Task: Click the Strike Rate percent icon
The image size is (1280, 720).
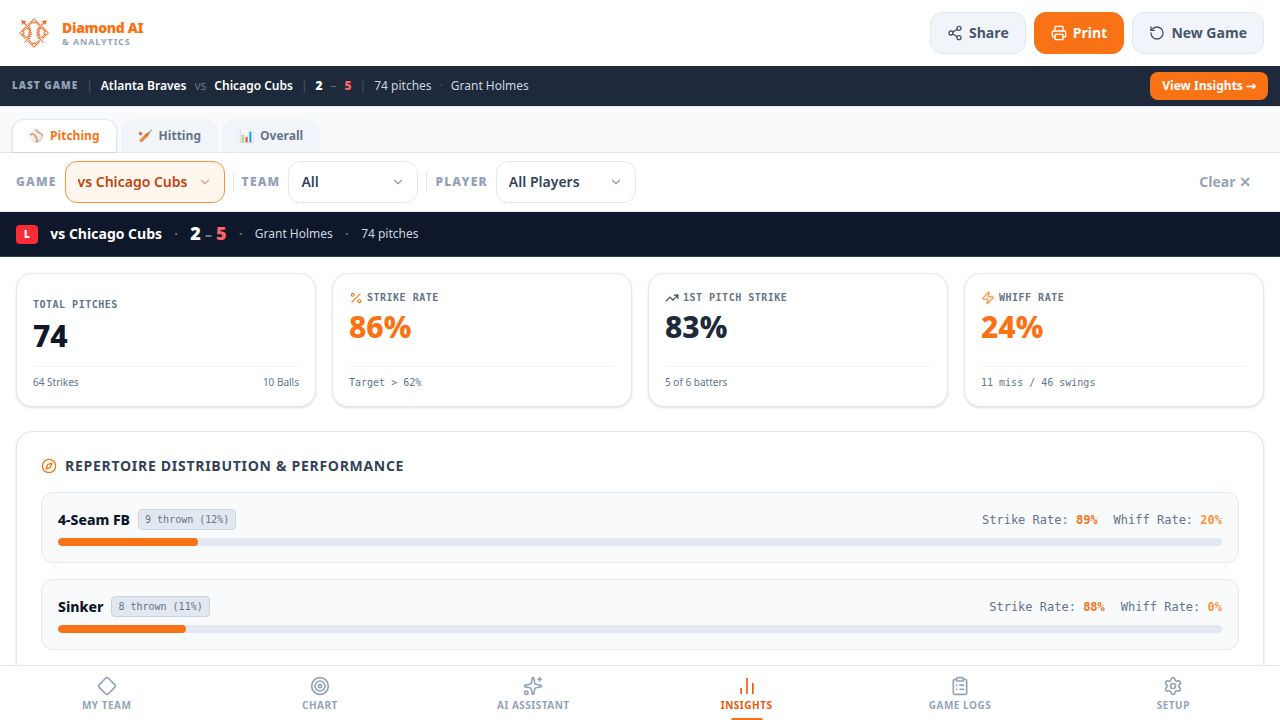Action: coord(355,298)
